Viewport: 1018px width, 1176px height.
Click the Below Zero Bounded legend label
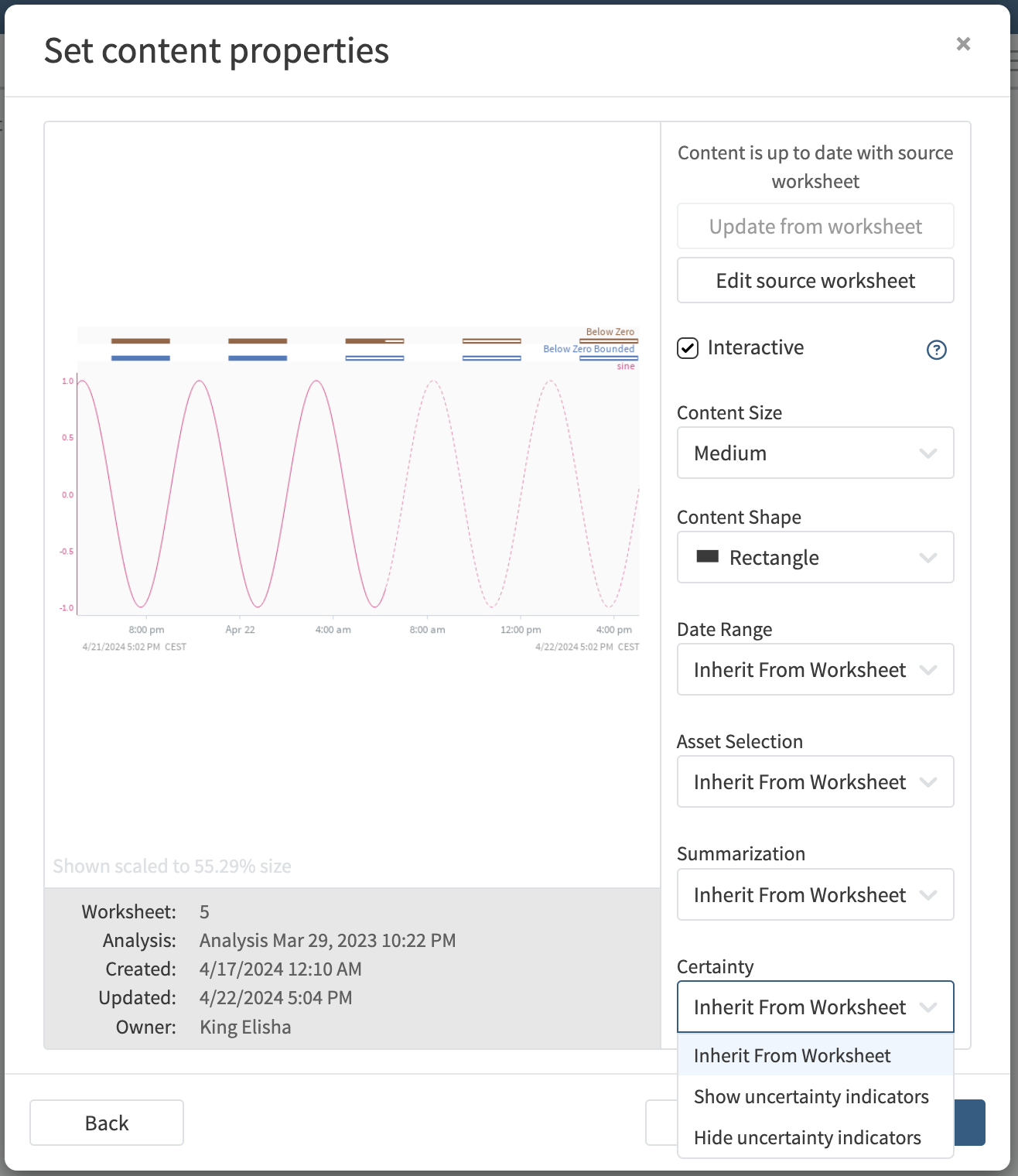pos(588,349)
